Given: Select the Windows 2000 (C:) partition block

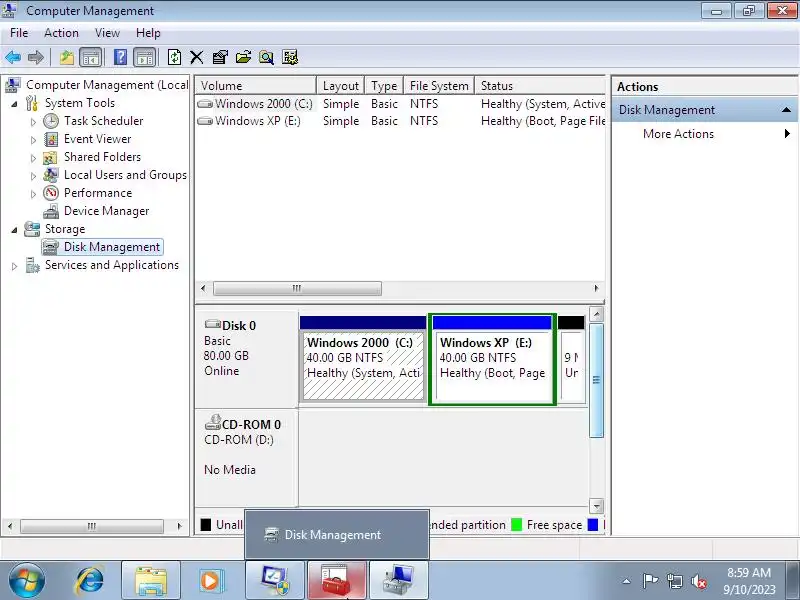Looking at the screenshot, I should pyautogui.click(x=363, y=360).
